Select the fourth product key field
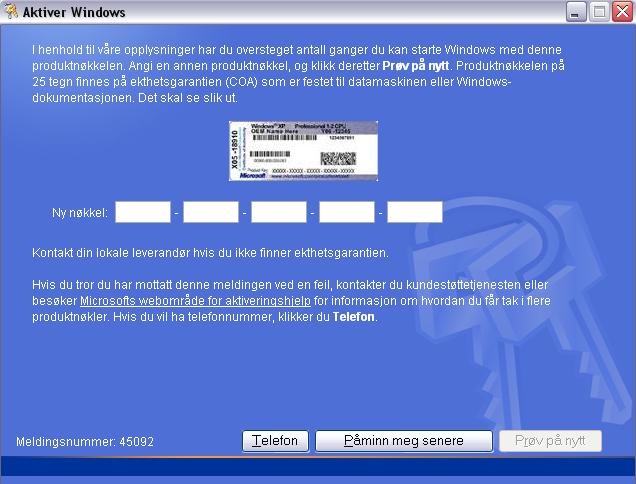The height and width of the screenshot is (484, 636). coord(347,212)
